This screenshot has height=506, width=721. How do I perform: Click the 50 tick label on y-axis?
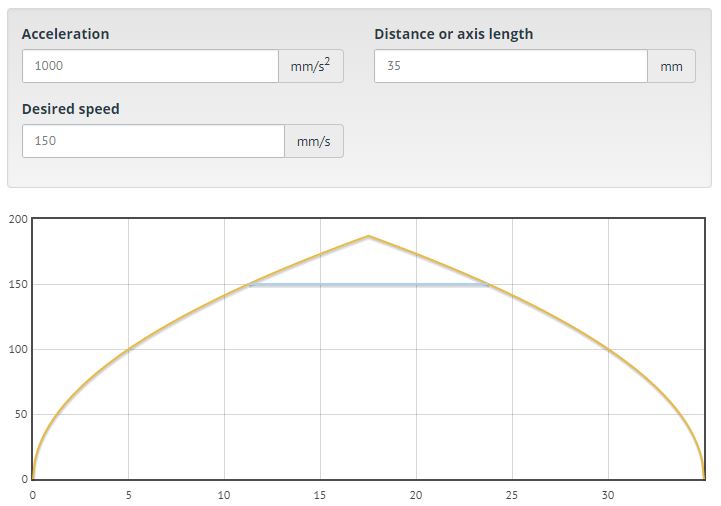[x=20, y=415]
